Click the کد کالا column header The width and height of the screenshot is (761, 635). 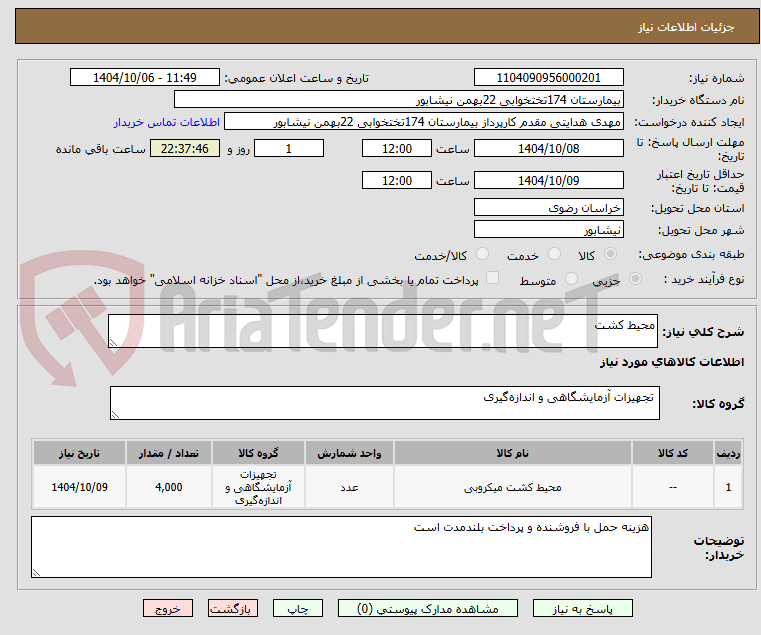[673, 453]
